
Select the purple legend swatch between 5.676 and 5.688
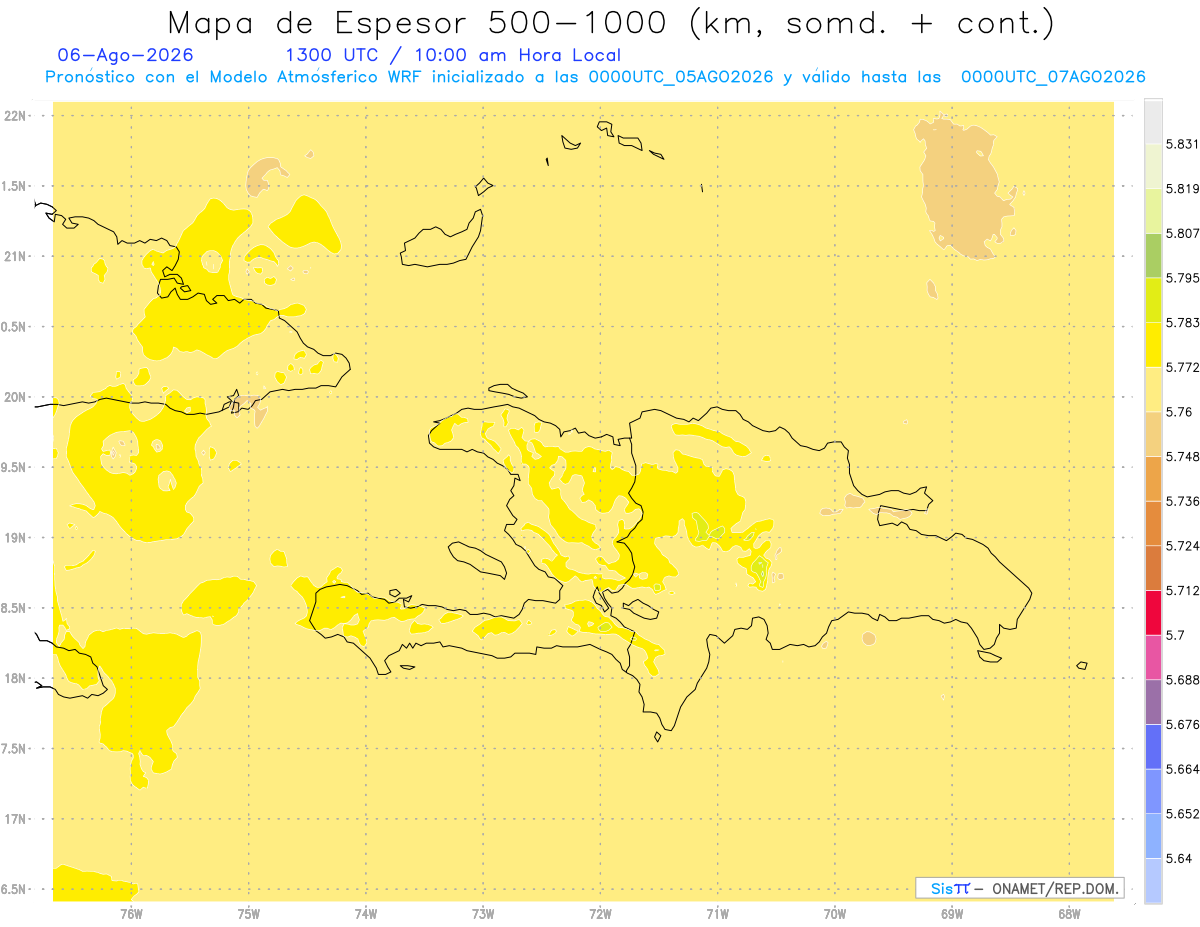[x=1153, y=702]
